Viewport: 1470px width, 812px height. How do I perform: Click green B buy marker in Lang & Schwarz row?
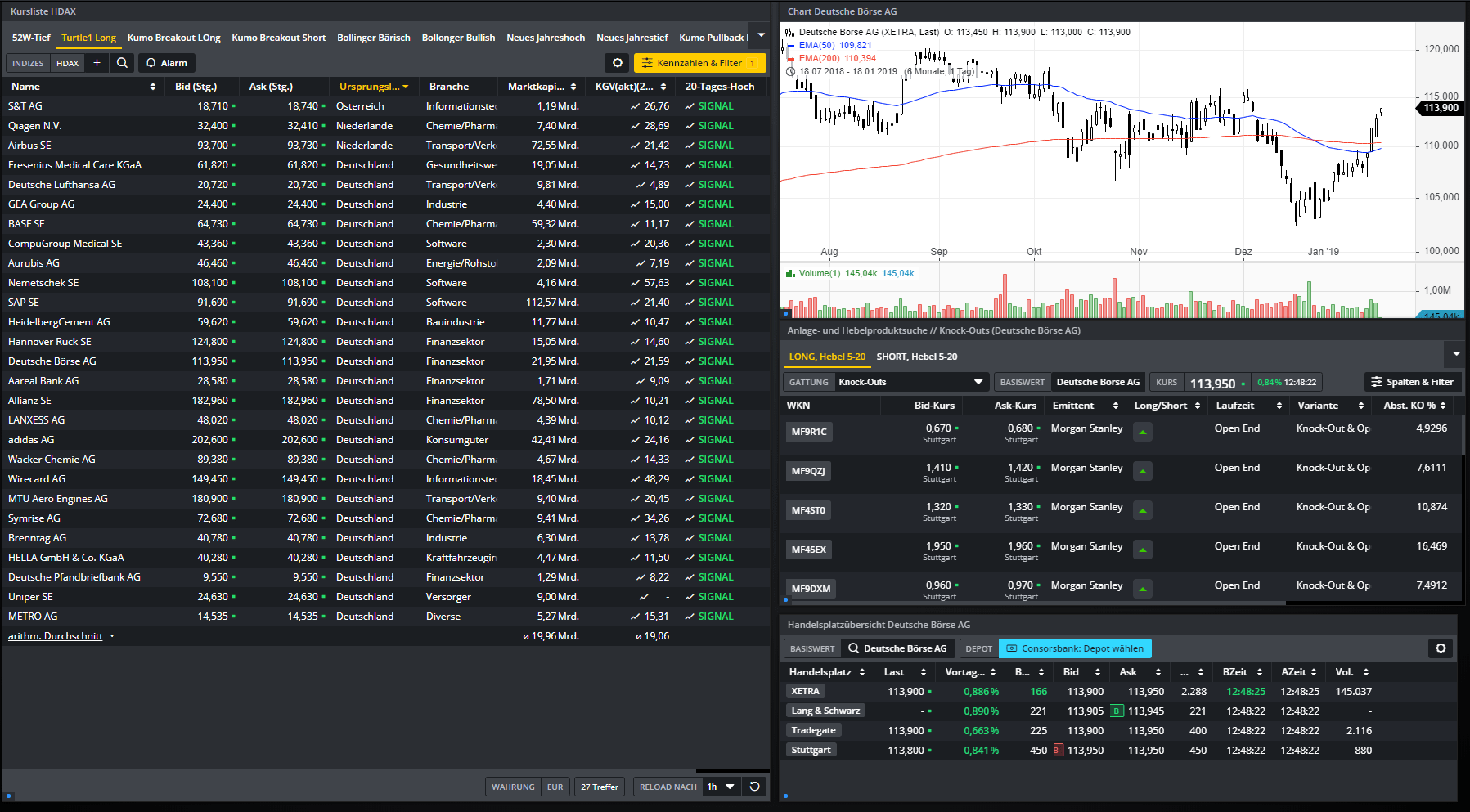point(1117,711)
